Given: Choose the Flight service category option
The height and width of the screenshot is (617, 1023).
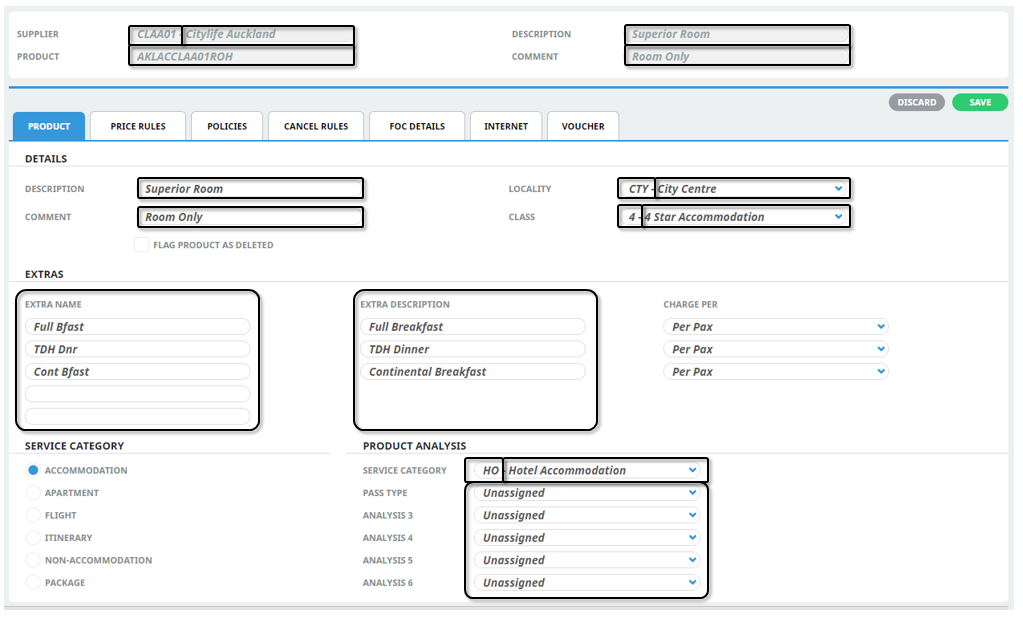Looking at the screenshot, I should pos(33,516).
